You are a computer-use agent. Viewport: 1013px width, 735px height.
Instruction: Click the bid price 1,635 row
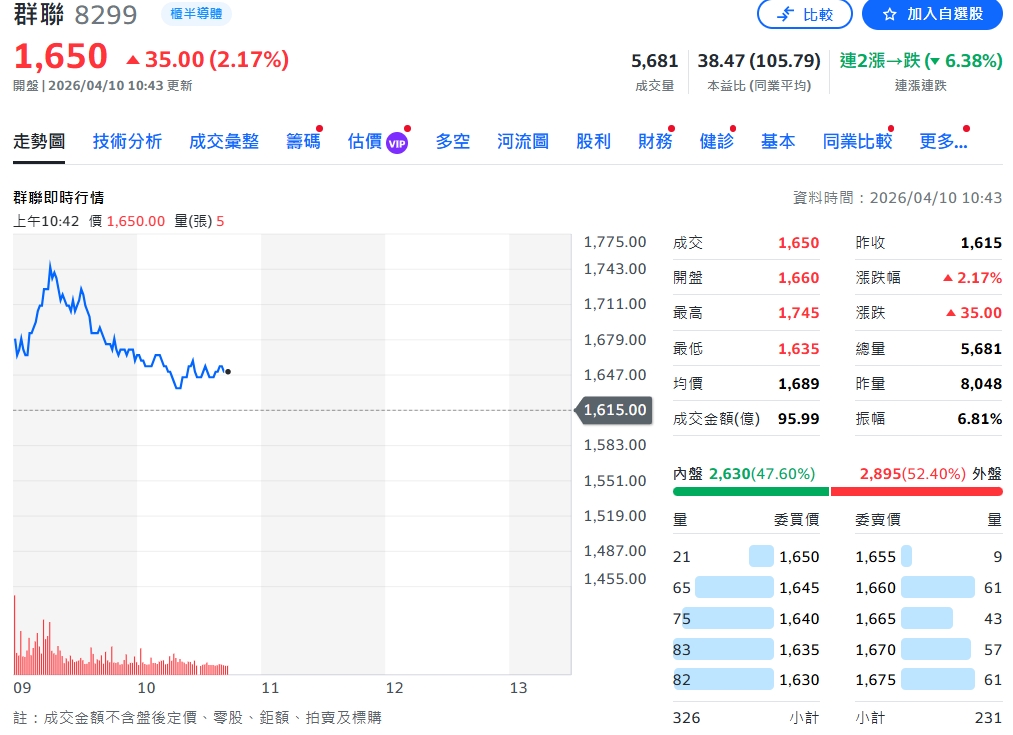(x=746, y=649)
